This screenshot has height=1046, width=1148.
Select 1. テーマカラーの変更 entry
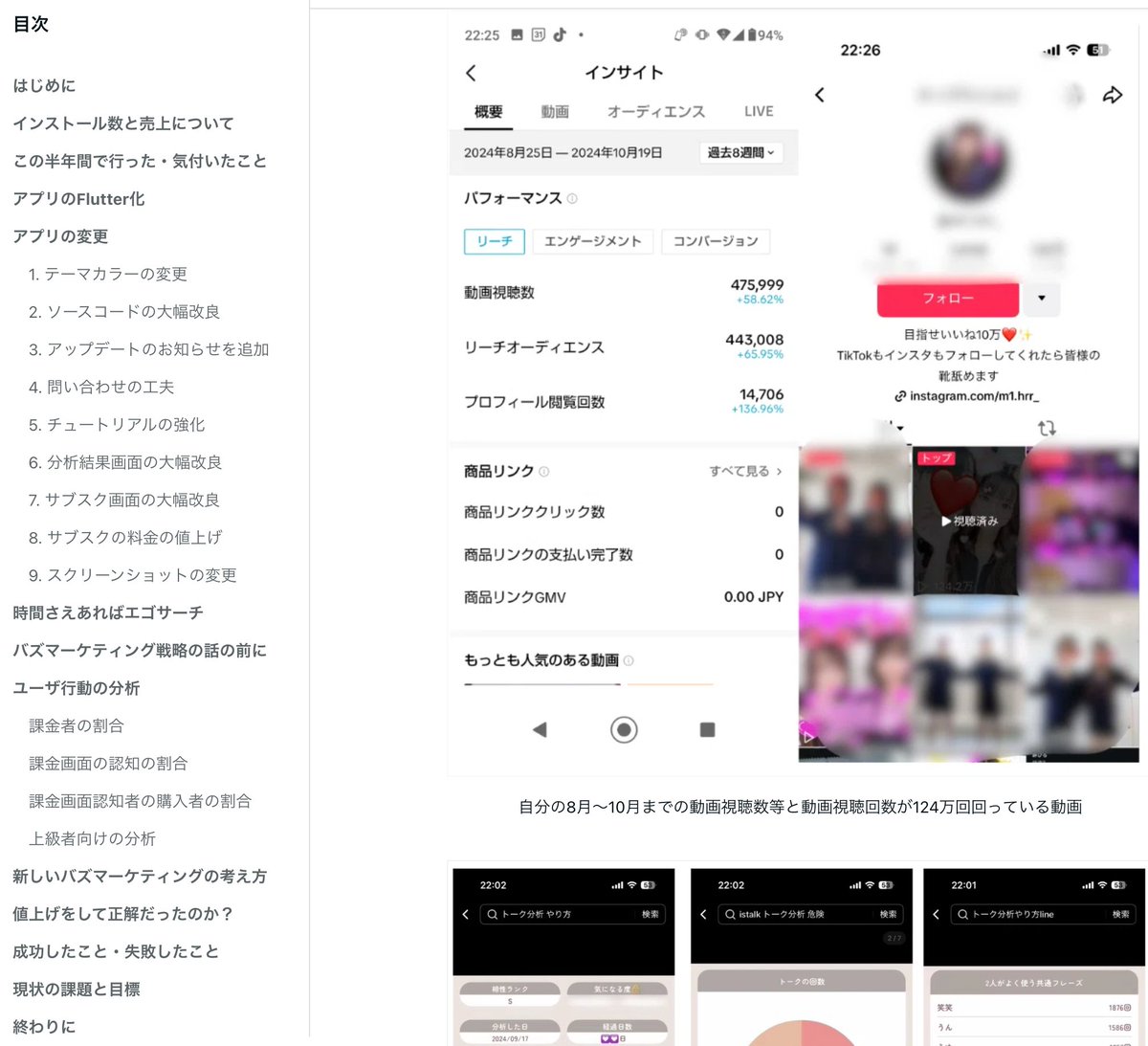click(x=108, y=274)
